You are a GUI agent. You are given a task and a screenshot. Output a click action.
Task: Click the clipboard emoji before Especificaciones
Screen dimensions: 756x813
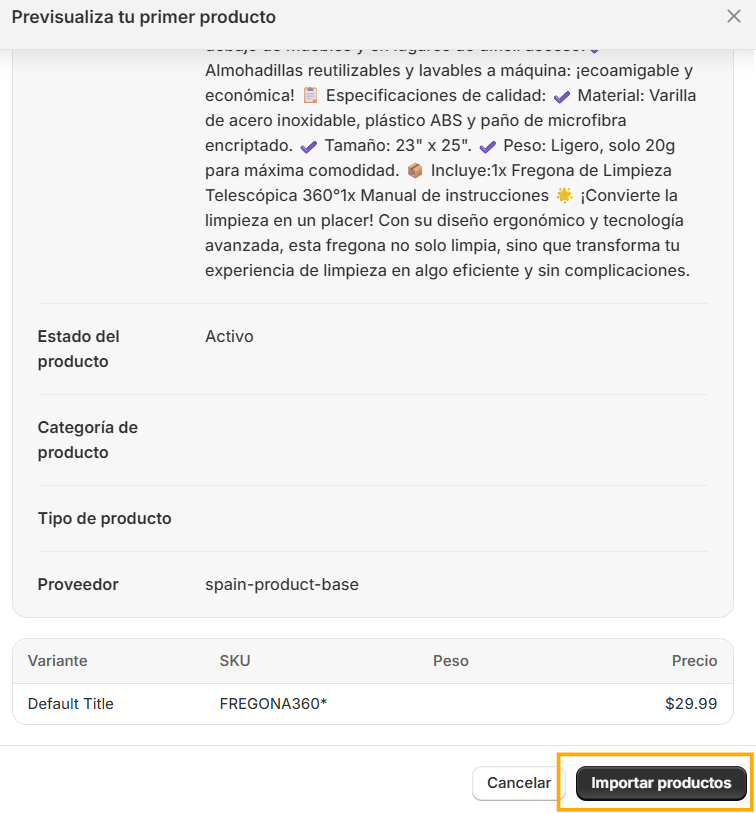coord(310,95)
